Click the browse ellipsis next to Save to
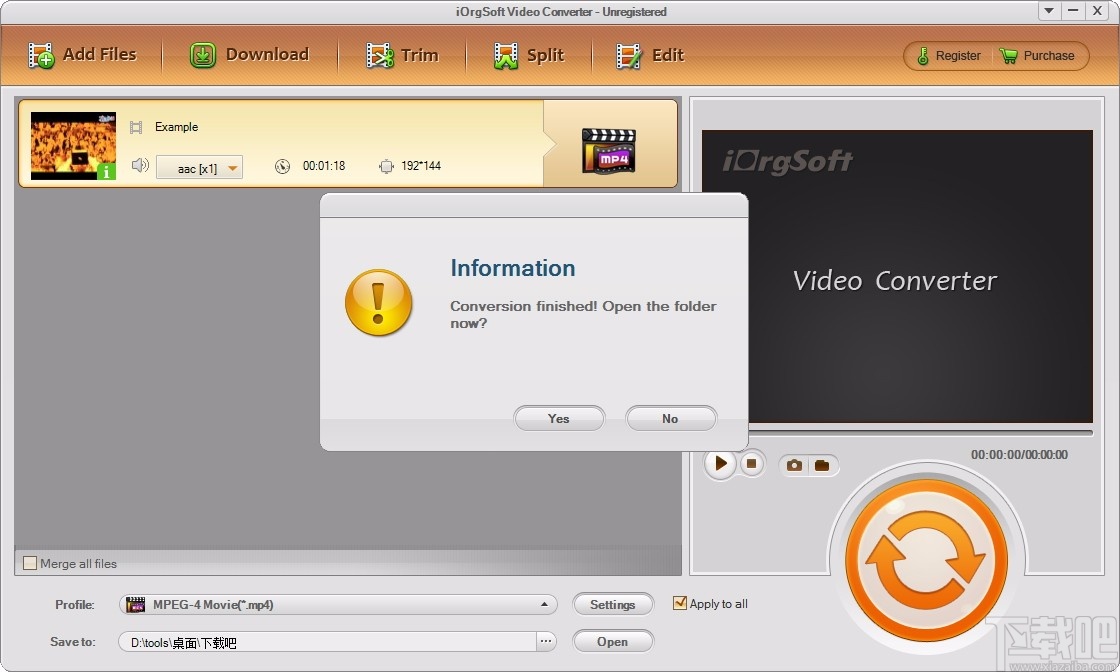The height and width of the screenshot is (672, 1120). point(545,641)
